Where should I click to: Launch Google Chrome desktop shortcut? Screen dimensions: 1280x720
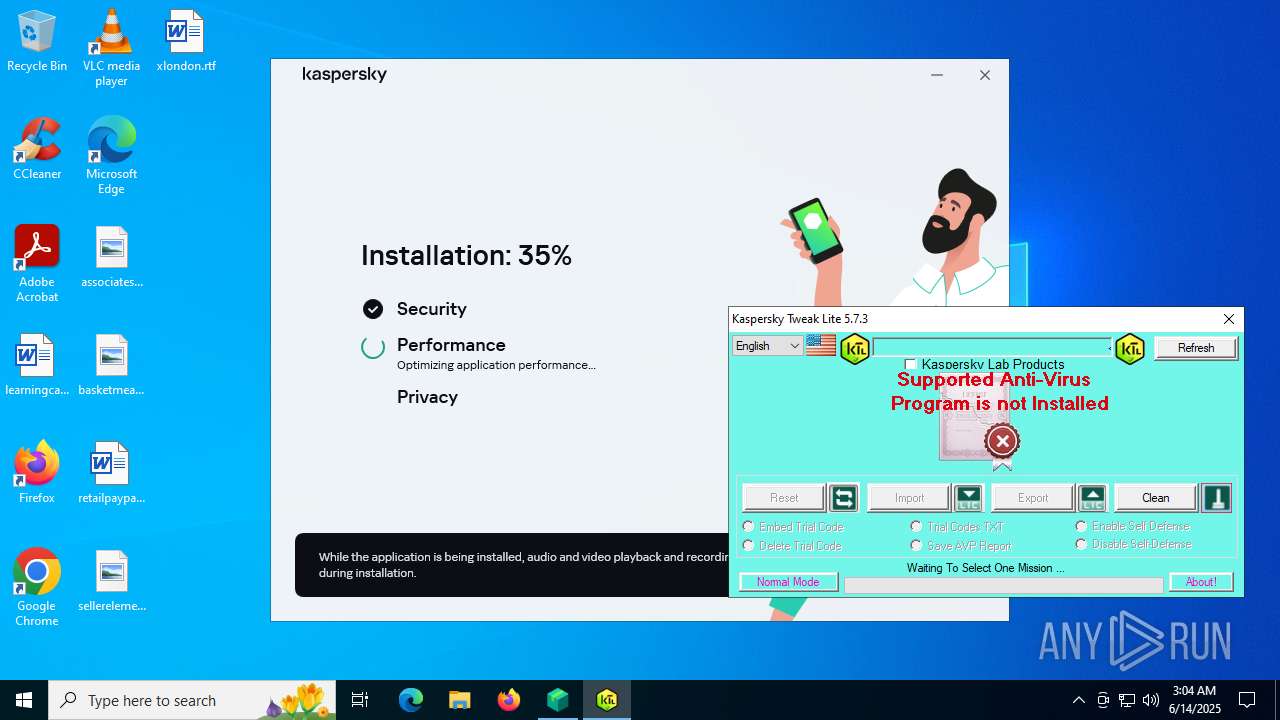point(37,588)
